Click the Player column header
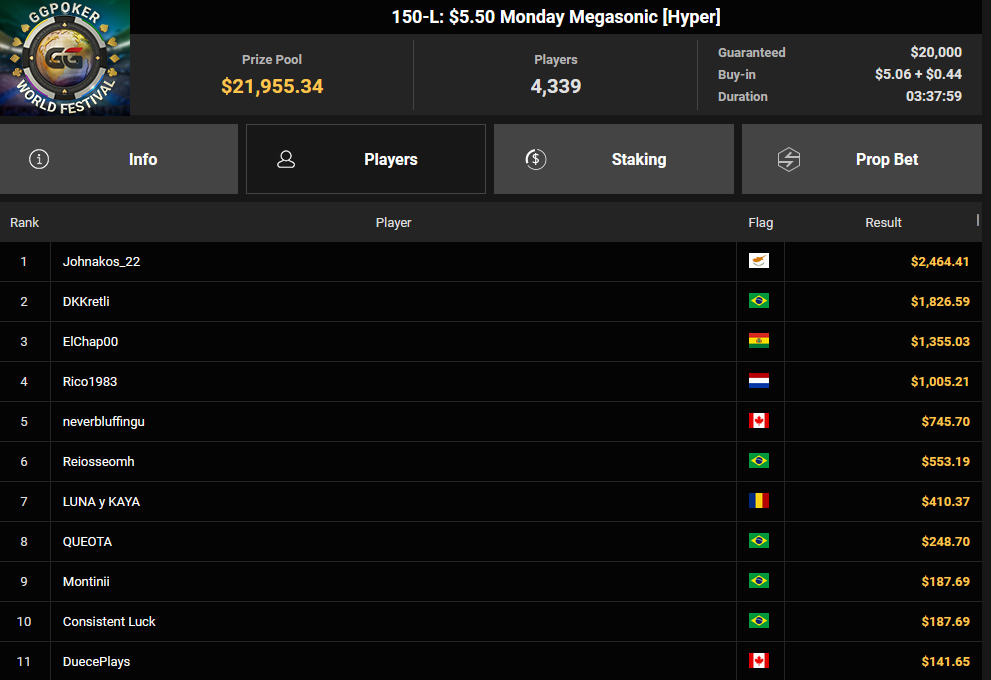991x680 pixels. click(x=393, y=222)
